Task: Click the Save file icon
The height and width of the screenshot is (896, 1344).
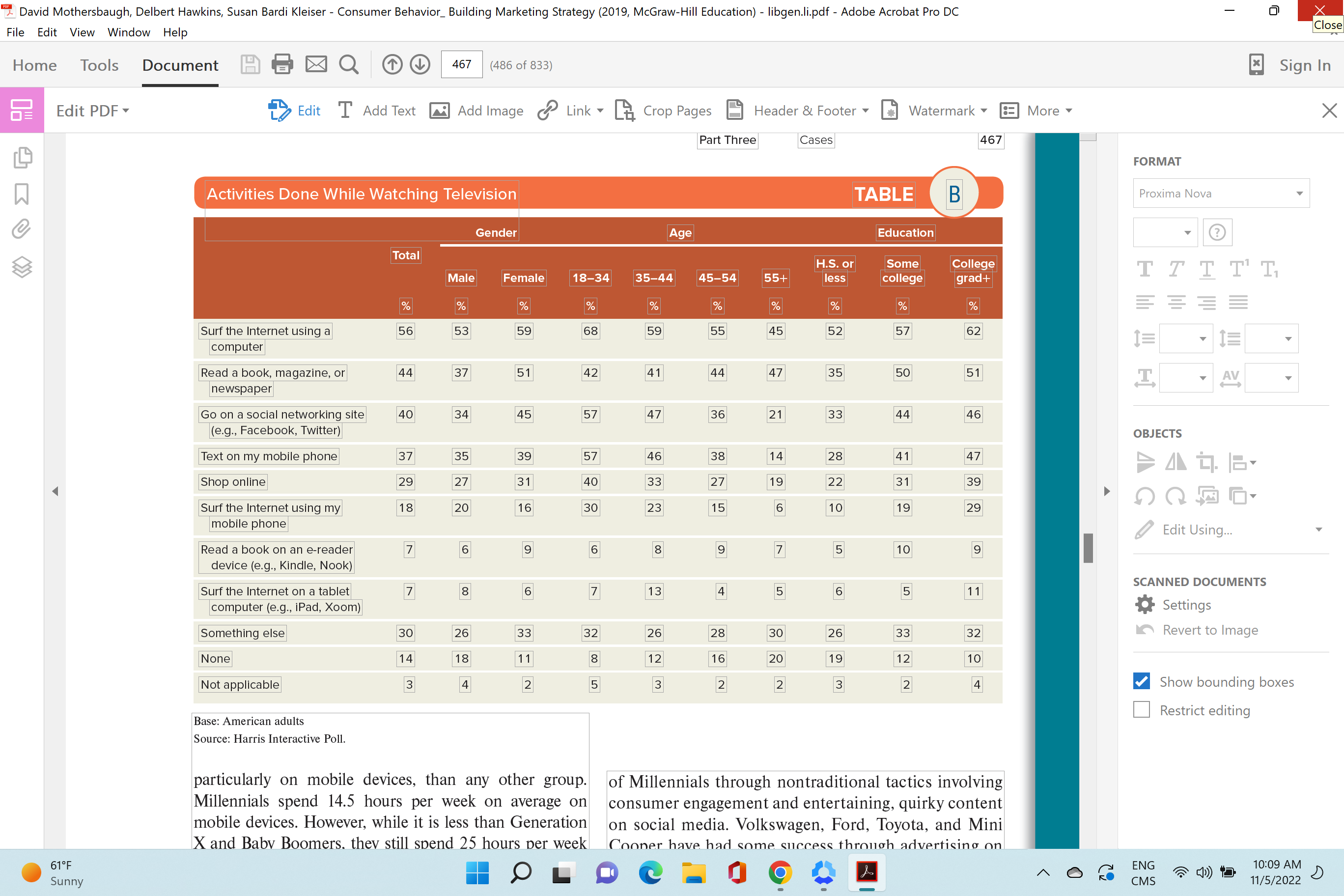Action: pyautogui.click(x=250, y=64)
